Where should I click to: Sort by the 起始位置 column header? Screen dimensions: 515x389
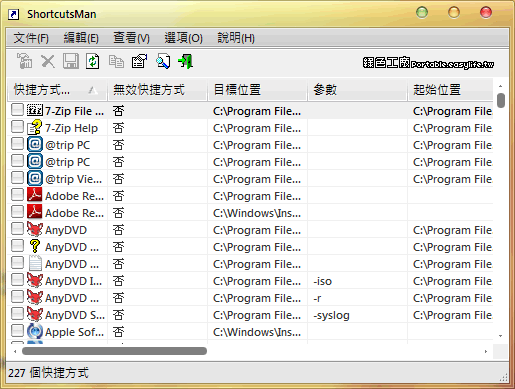tap(450, 90)
